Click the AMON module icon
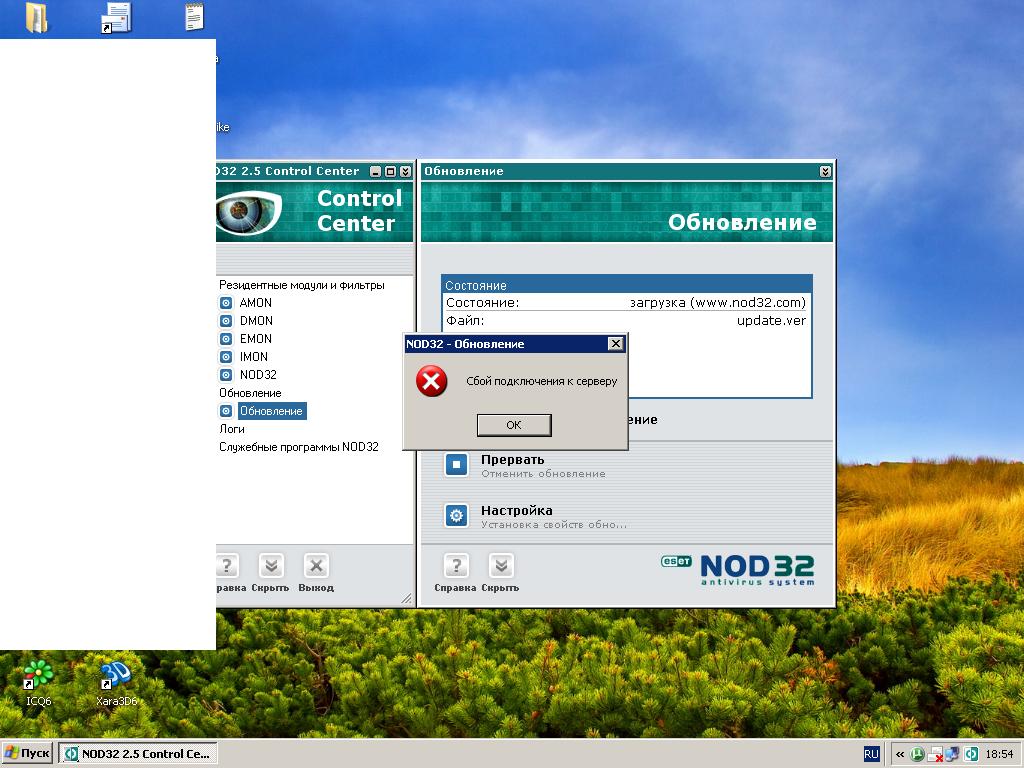This screenshot has width=1024, height=768. pos(226,303)
